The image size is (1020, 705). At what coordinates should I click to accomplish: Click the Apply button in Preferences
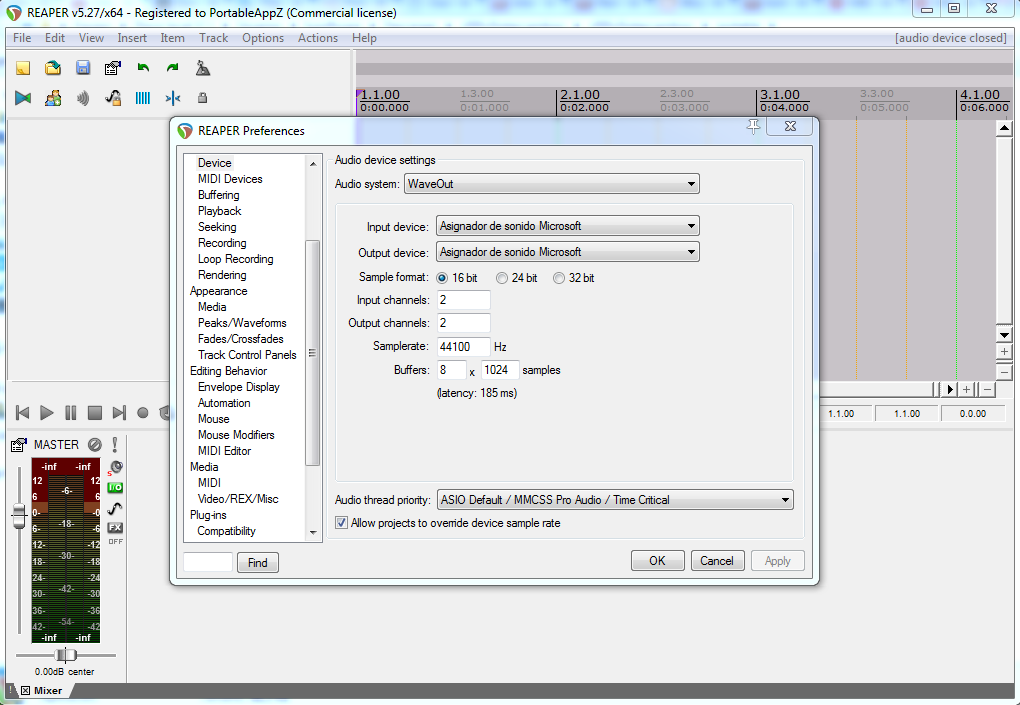(777, 561)
